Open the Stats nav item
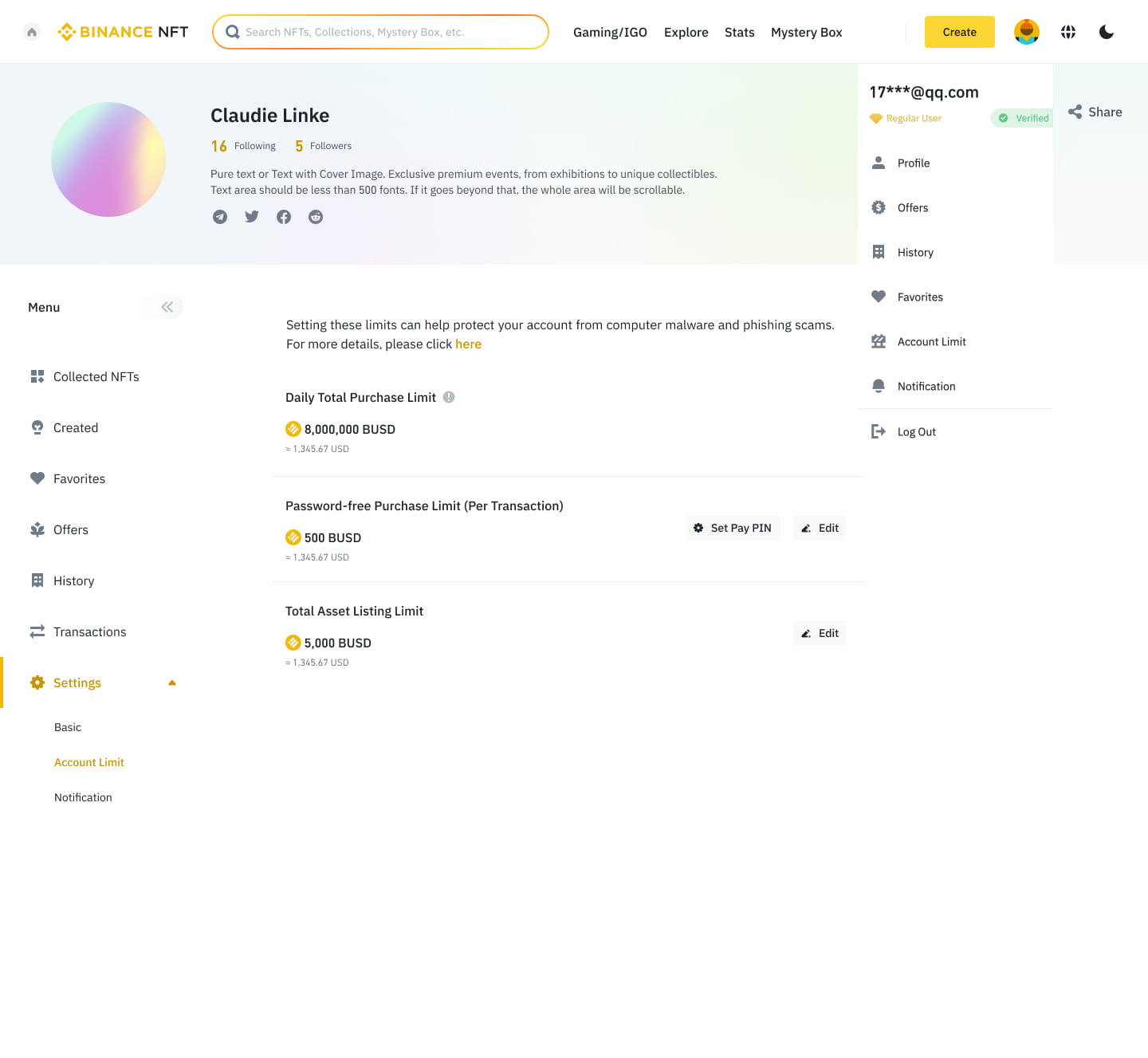Image resolution: width=1148 pixels, height=1058 pixels. coord(740,32)
